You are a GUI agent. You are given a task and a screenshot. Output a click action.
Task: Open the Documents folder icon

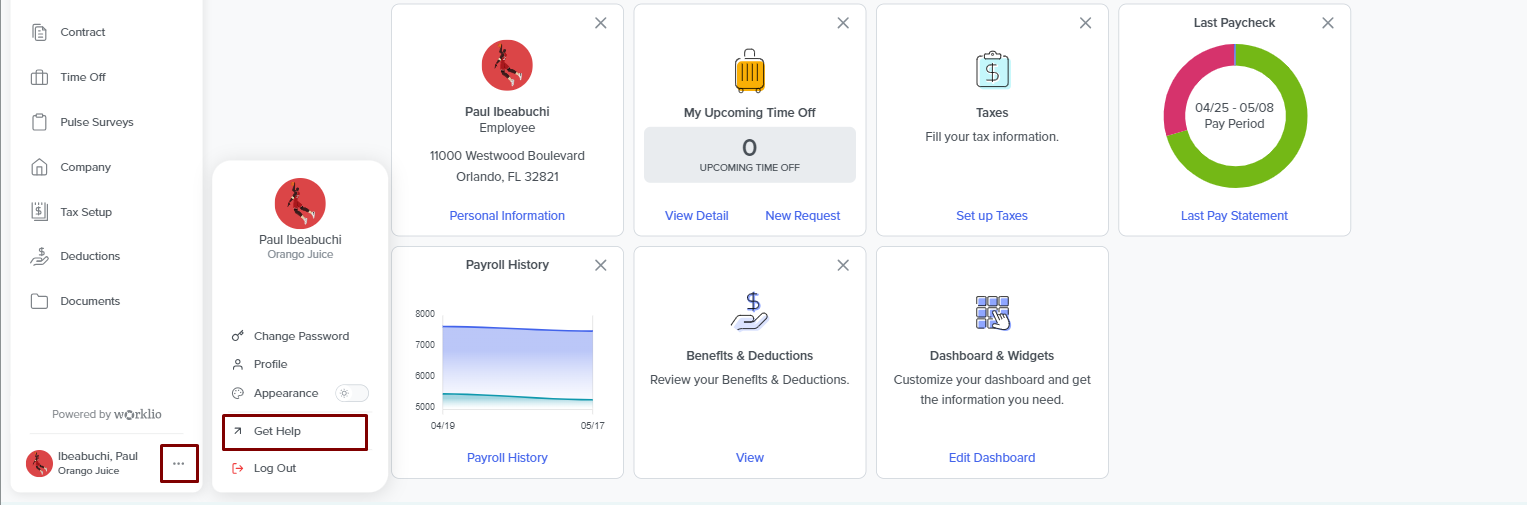[x=40, y=301]
